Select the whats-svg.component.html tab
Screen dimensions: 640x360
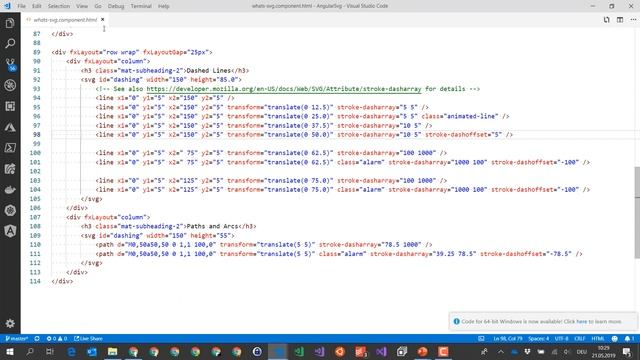pyautogui.click(x=65, y=20)
